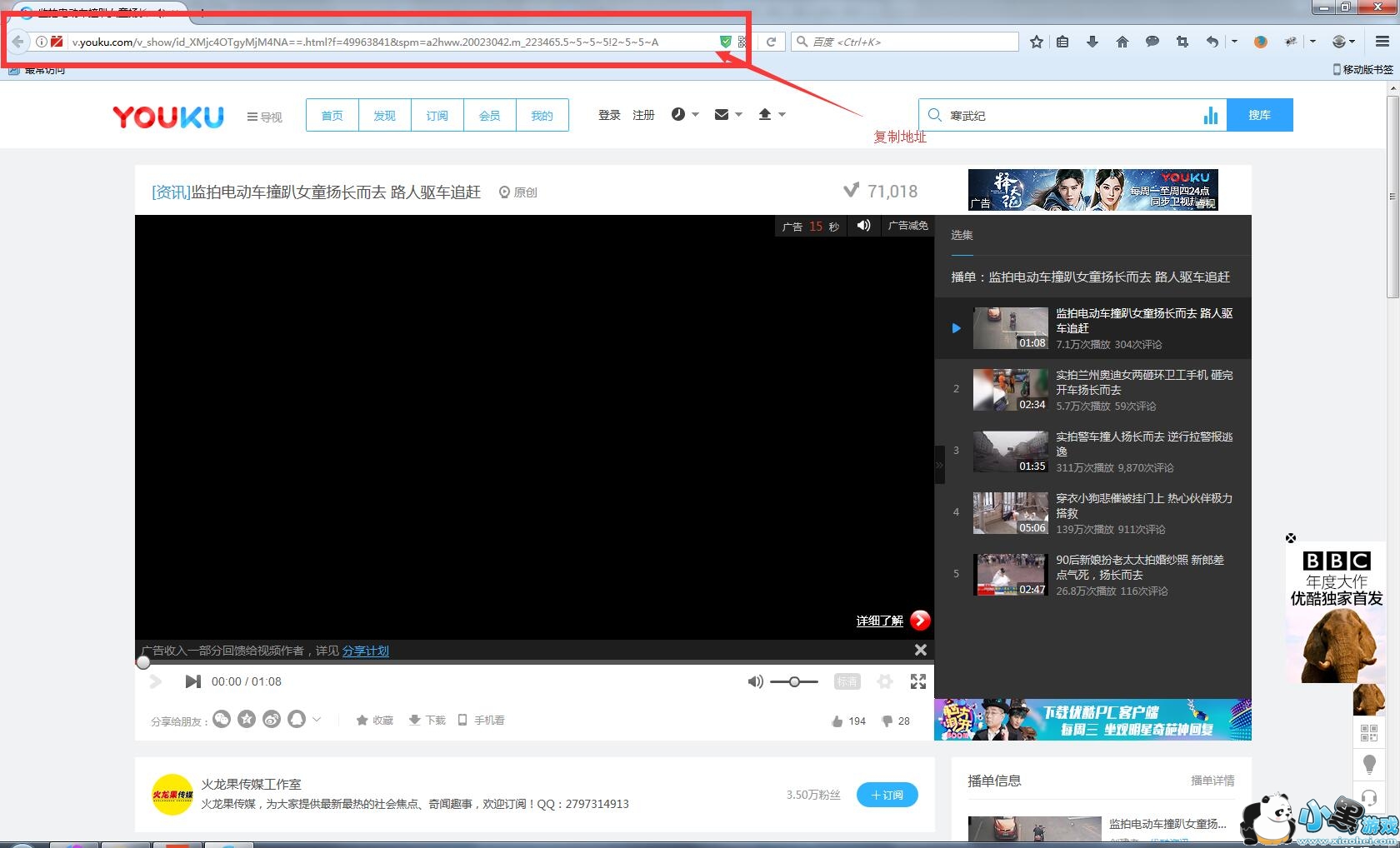Click the video progress scrubber handle
The width and height of the screenshot is (1400, 848).
click(x=143, y=662)
